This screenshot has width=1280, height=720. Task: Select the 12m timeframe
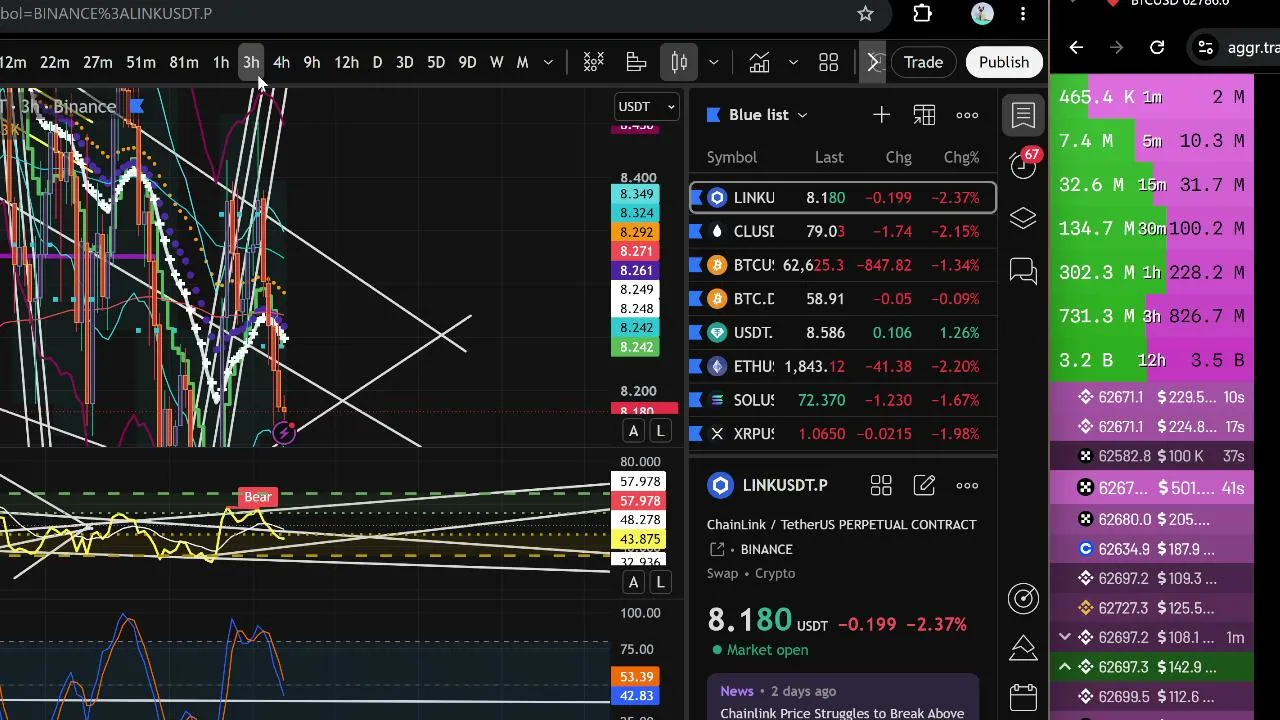pos(13,63)
